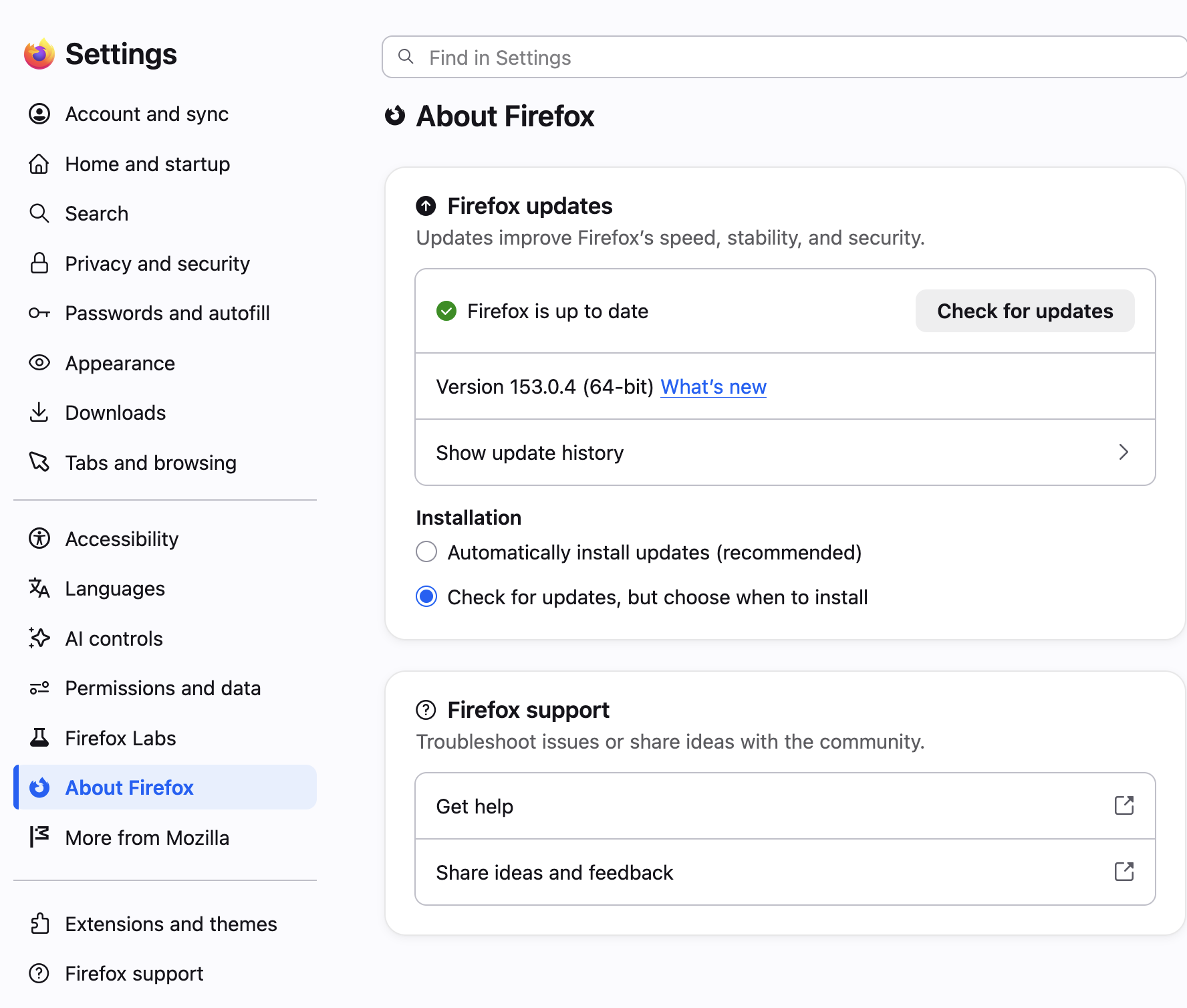The width and height of the screenshot is (1187, 1008).
Task: Focus the Find in Settings search field
Action: coord(785,57)
